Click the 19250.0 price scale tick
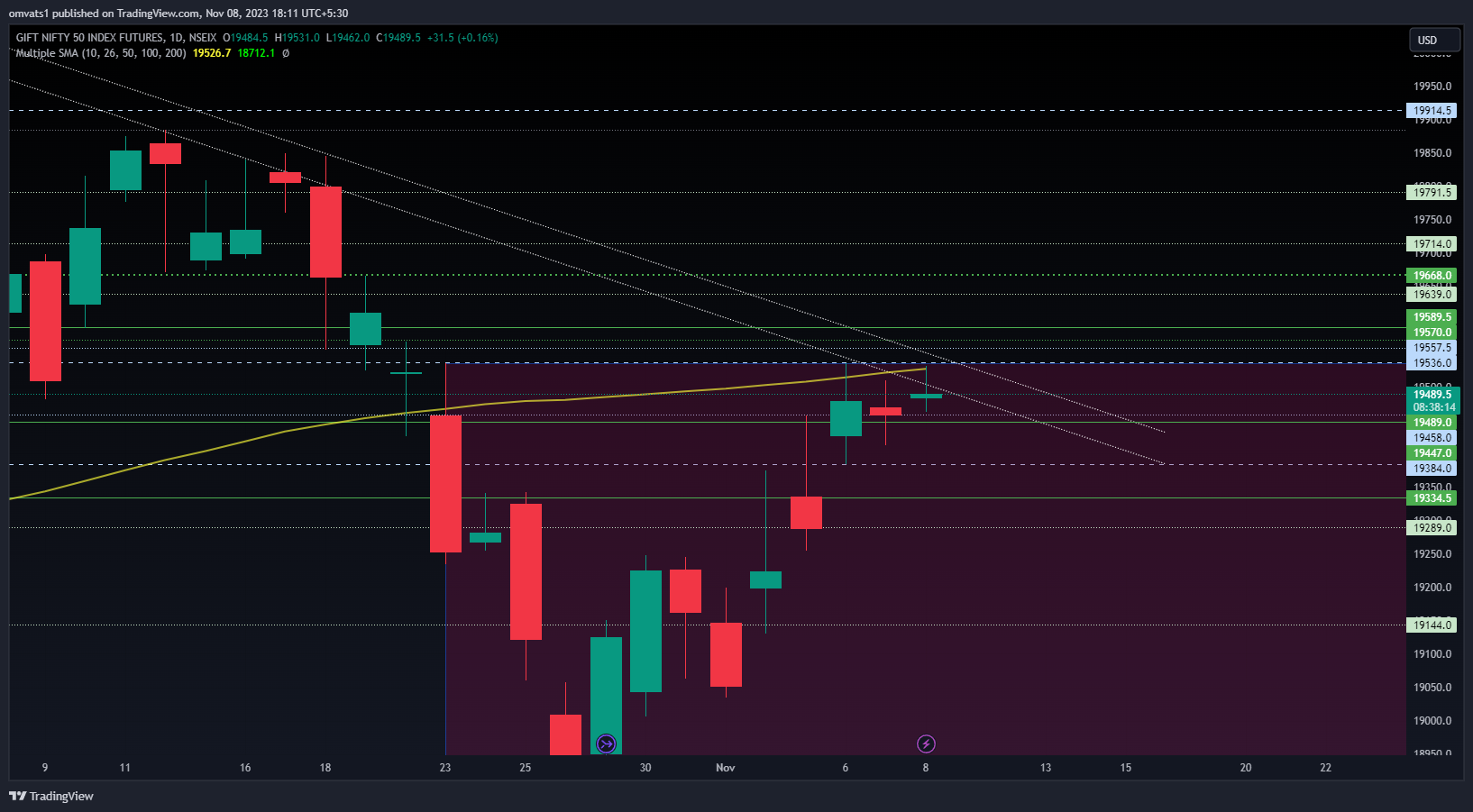The width and height of the screenshot is (1473, 812). point(1432,554)
